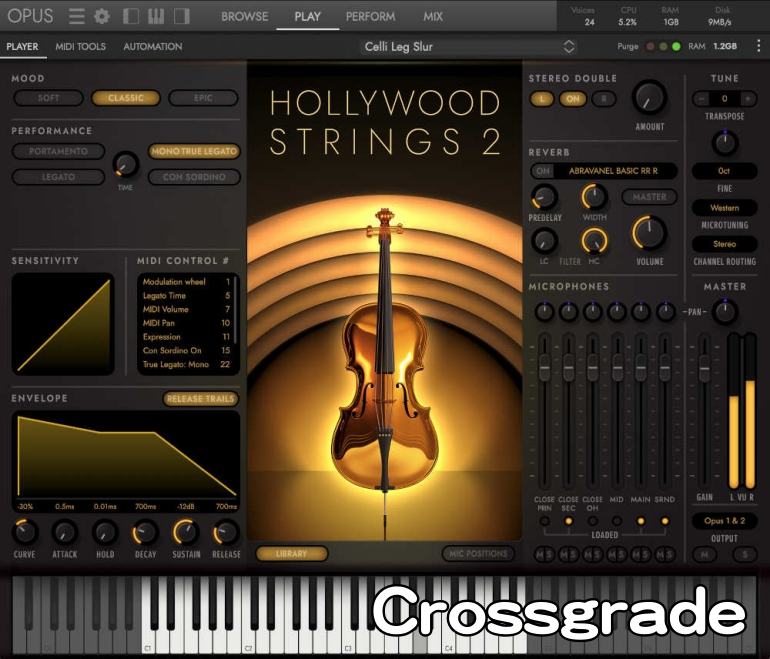This screenshot has height=659, width=770.
Task: Toggle the virtual keyboard panel icon
Action: 156,16
